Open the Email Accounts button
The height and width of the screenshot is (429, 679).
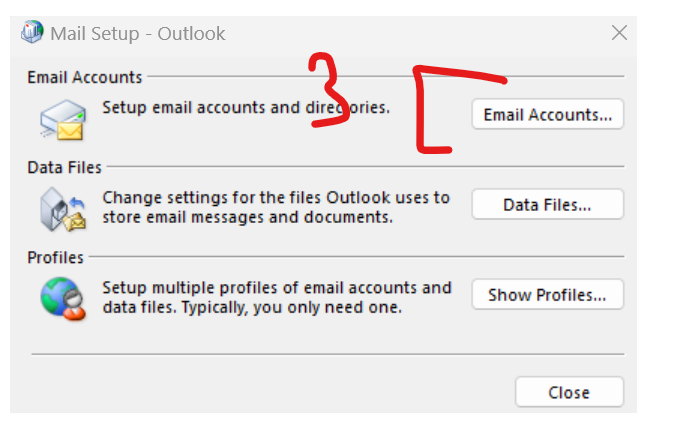click(547, 114)
